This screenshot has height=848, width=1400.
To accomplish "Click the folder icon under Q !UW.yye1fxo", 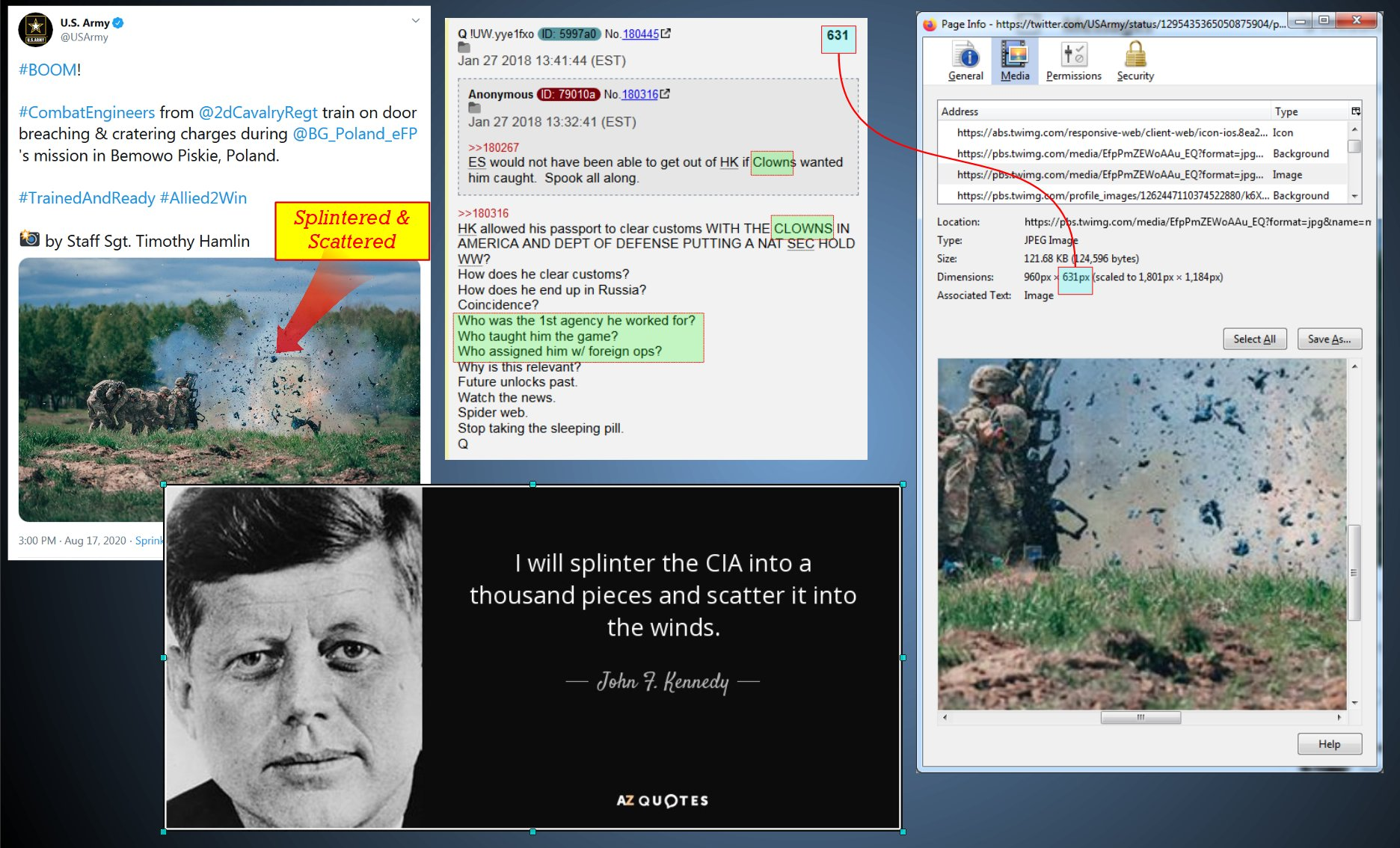I will (464, 47).
